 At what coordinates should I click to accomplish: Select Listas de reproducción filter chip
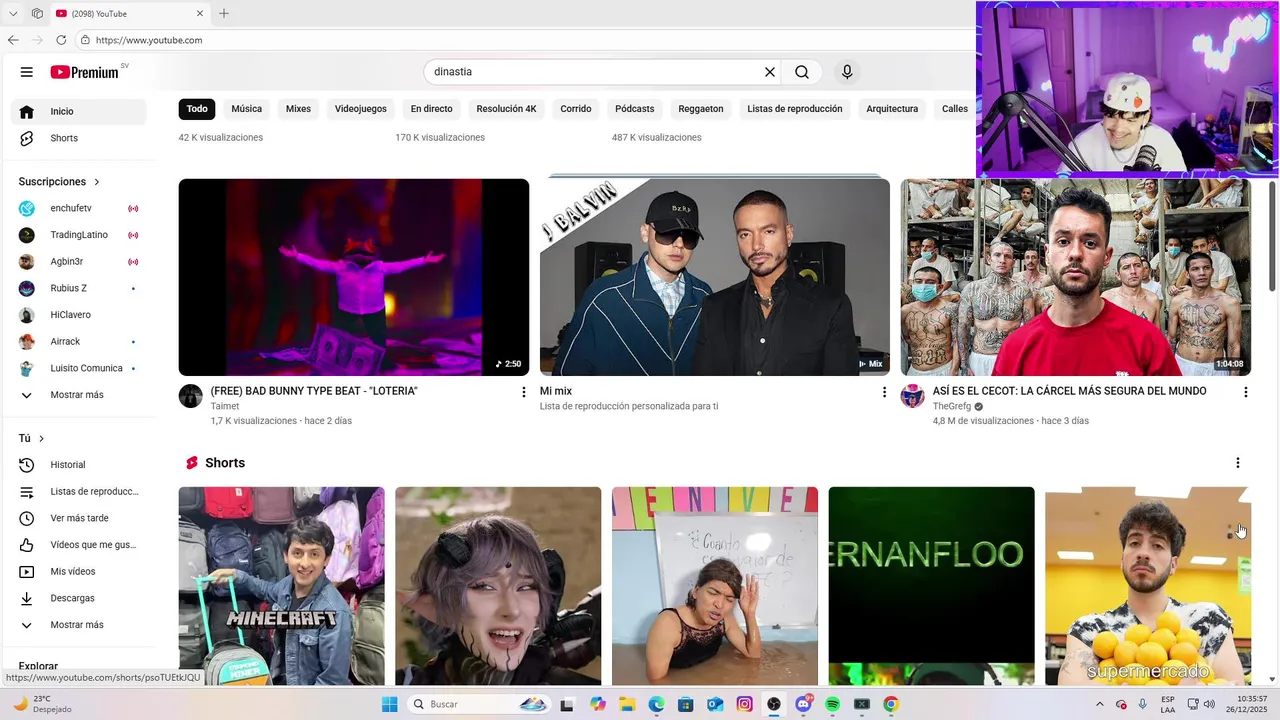[x=795, y=109]
